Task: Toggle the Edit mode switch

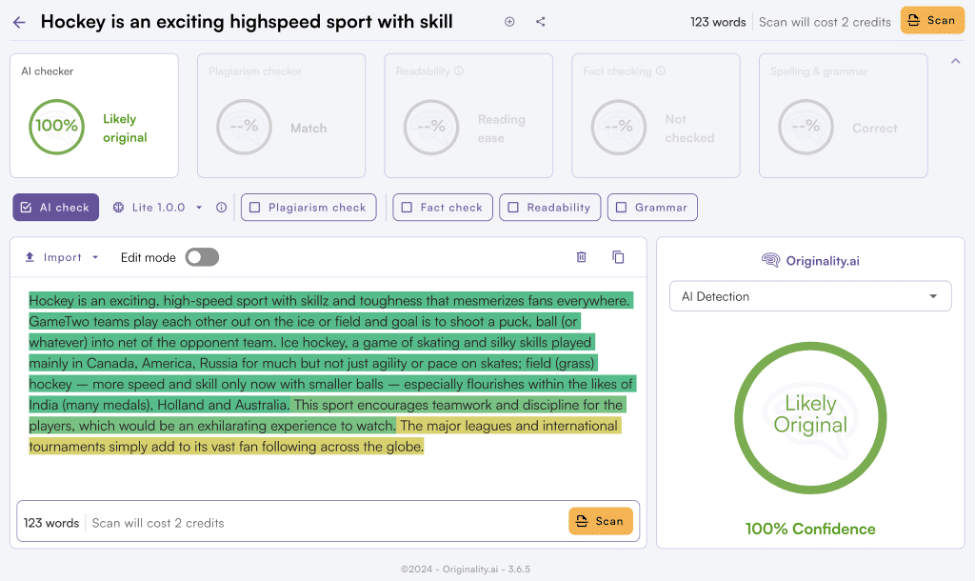Action: point(201,257)
